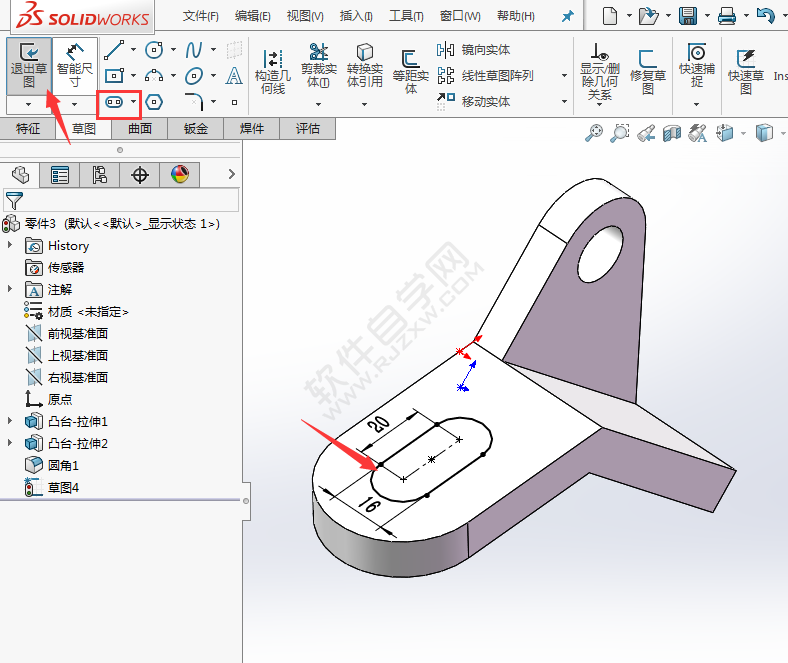Switch to the 焊件 tab
This screenshot has width=788, height=663.
click(252, 129)
